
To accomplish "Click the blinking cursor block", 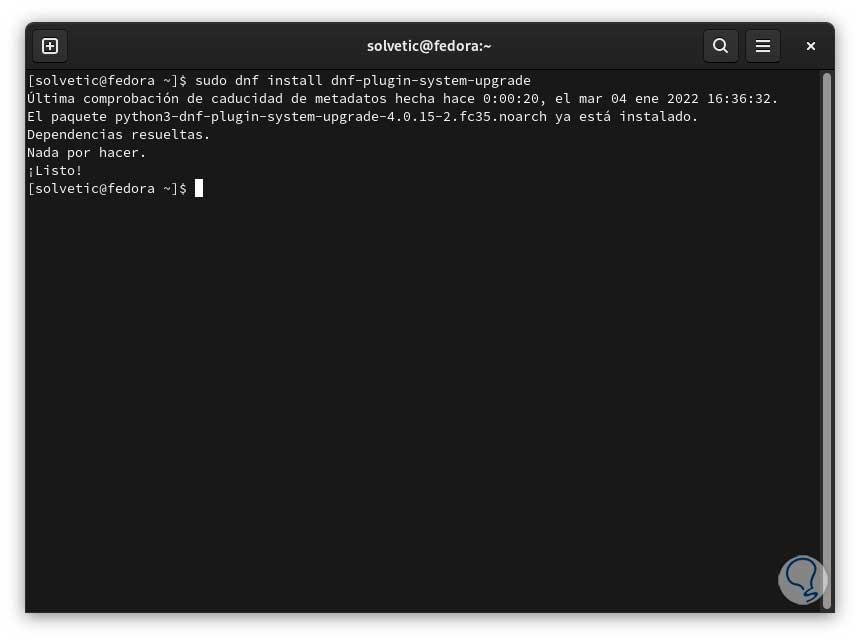I will tap(199, 188).
